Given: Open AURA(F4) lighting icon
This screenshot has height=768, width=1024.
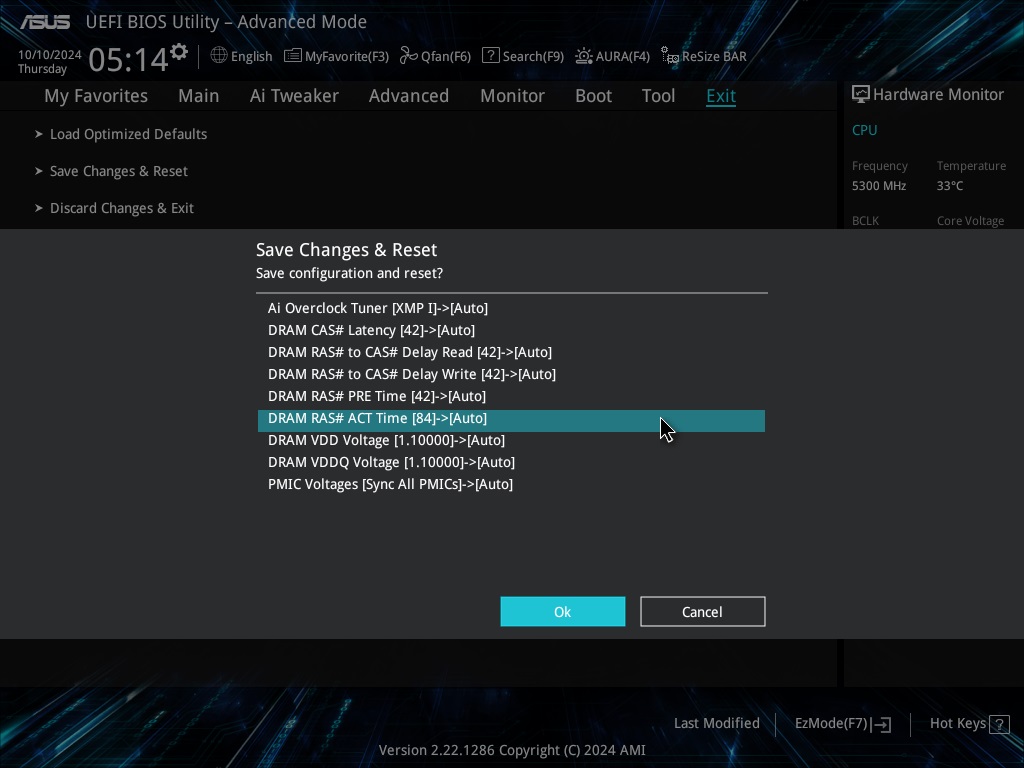Looking at the screenshot, I should coord(584,56).
